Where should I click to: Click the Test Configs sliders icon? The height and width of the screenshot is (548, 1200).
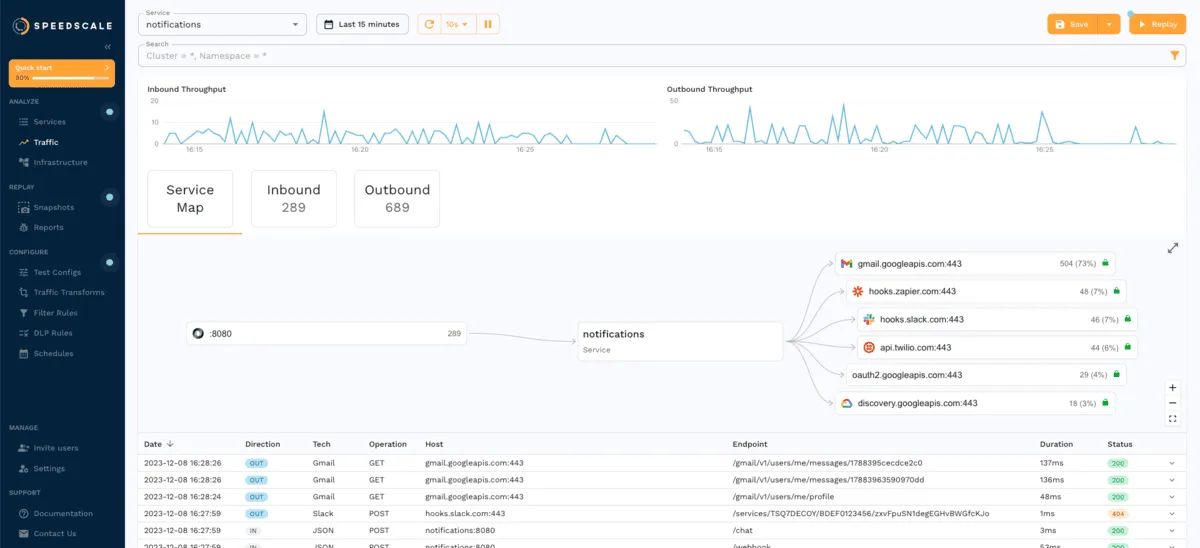click(24, 272)
